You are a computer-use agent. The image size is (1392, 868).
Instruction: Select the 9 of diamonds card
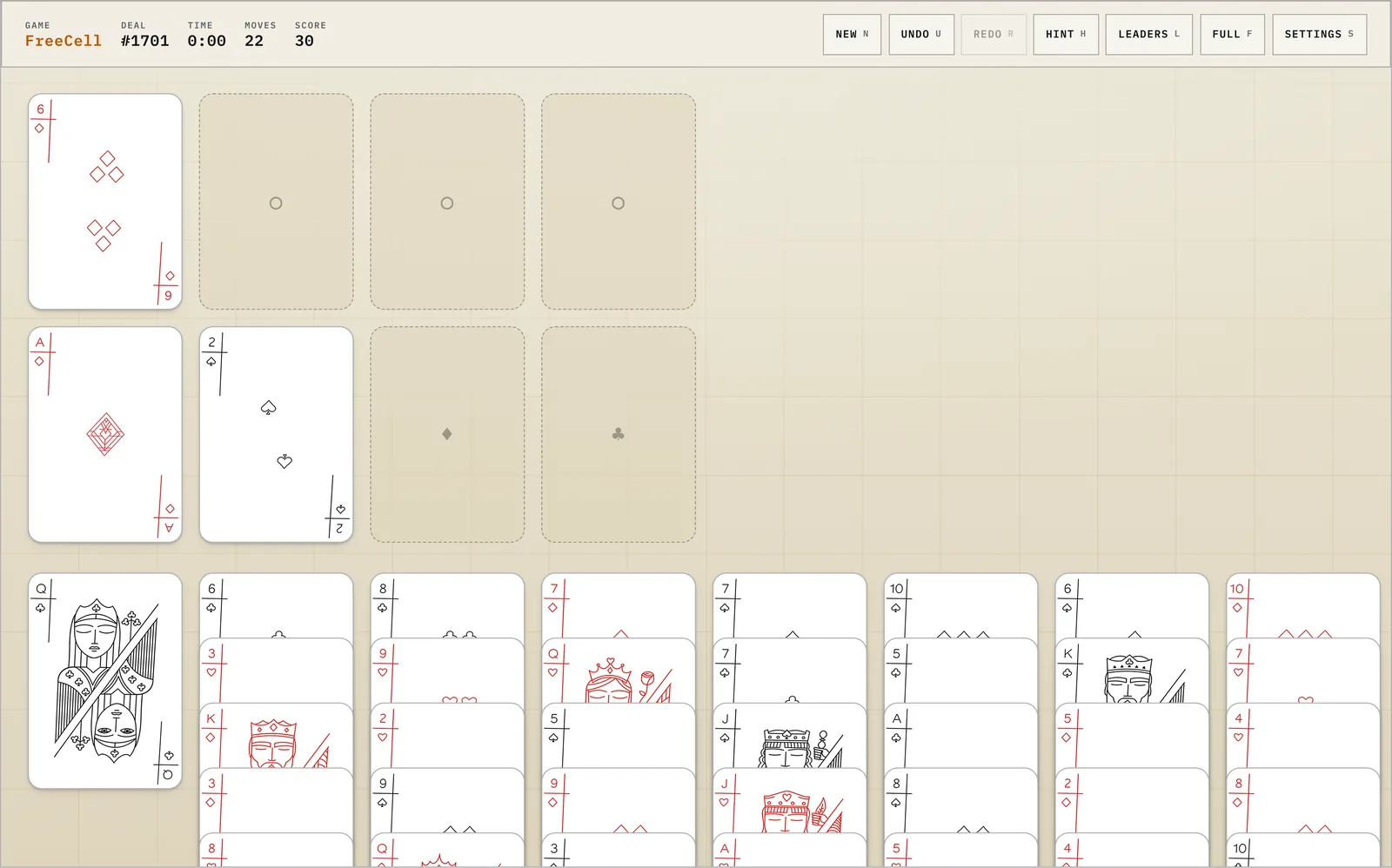619,800
